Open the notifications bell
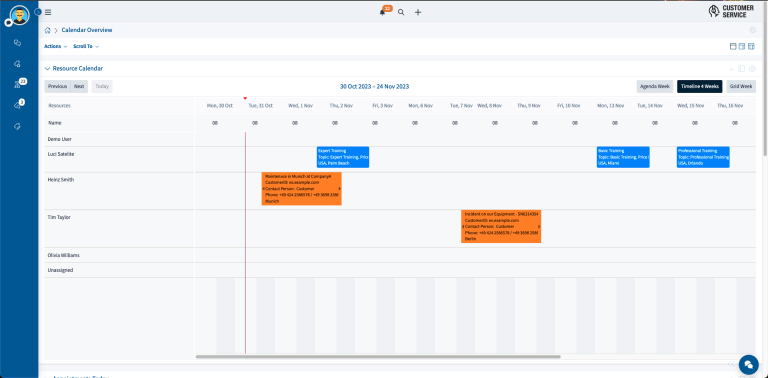 [x=383, y=12]
